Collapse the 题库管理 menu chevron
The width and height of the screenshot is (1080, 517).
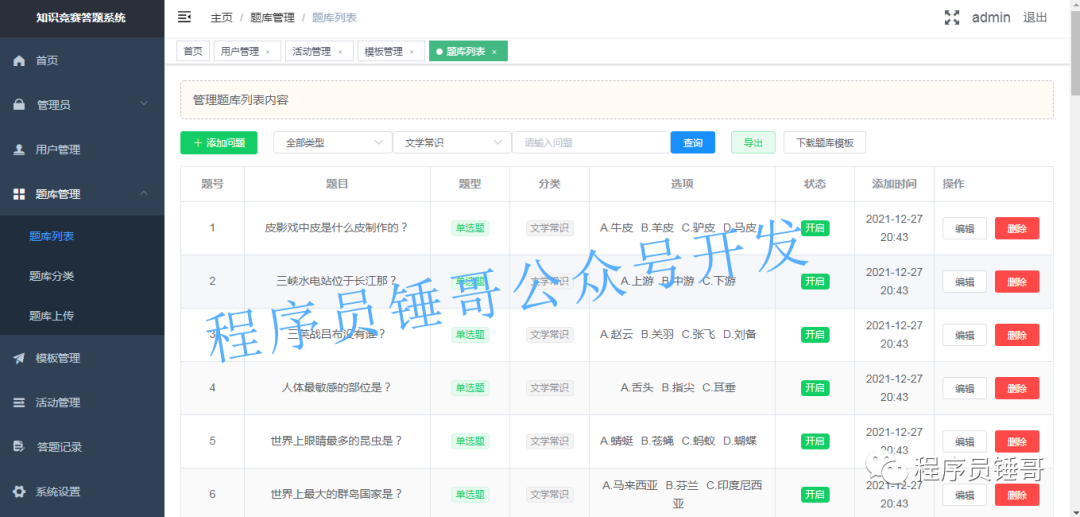pos(144,193)
